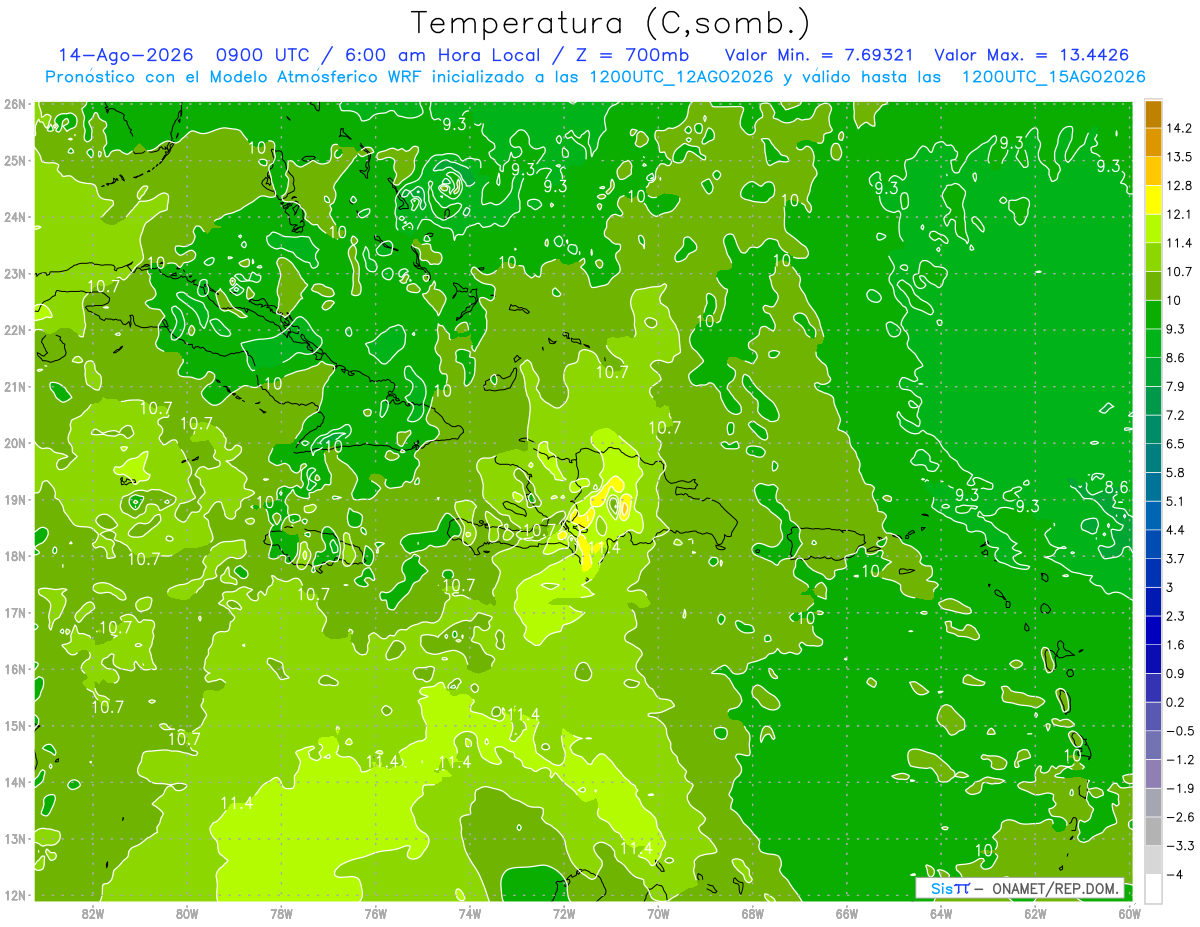The width and height of the screenshot is (1200, 927).
Task: Select the '14-Ago-2026' forecast date text
Action: [x=124, y=55]
